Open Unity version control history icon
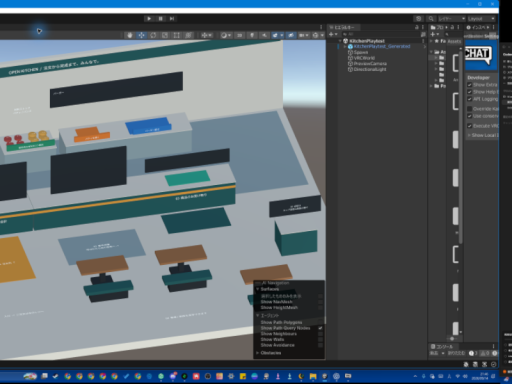512x384 pixels. (419, 19)
